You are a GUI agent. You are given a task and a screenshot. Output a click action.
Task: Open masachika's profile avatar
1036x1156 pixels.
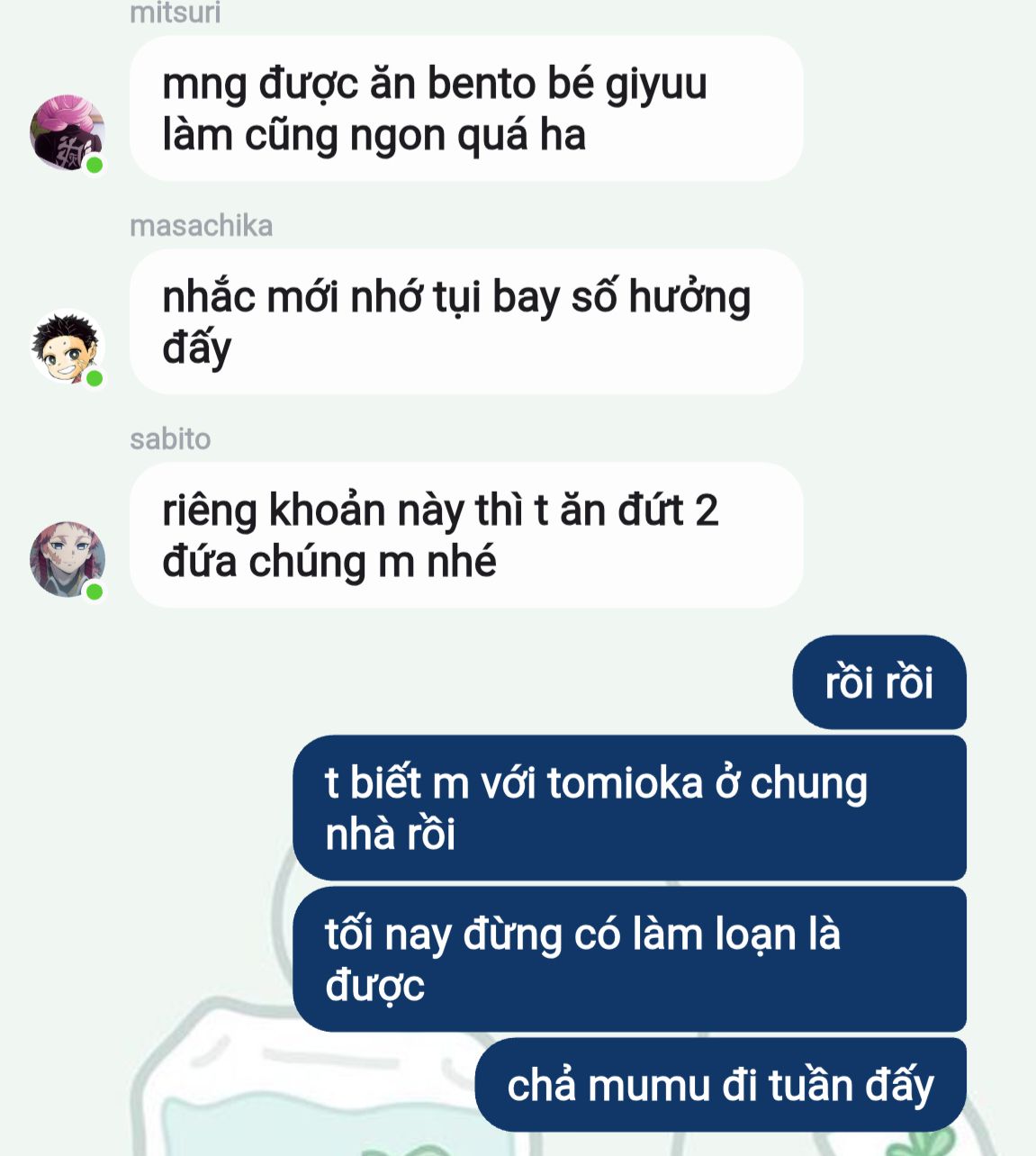pyautogui.click(x=68, y=346)
